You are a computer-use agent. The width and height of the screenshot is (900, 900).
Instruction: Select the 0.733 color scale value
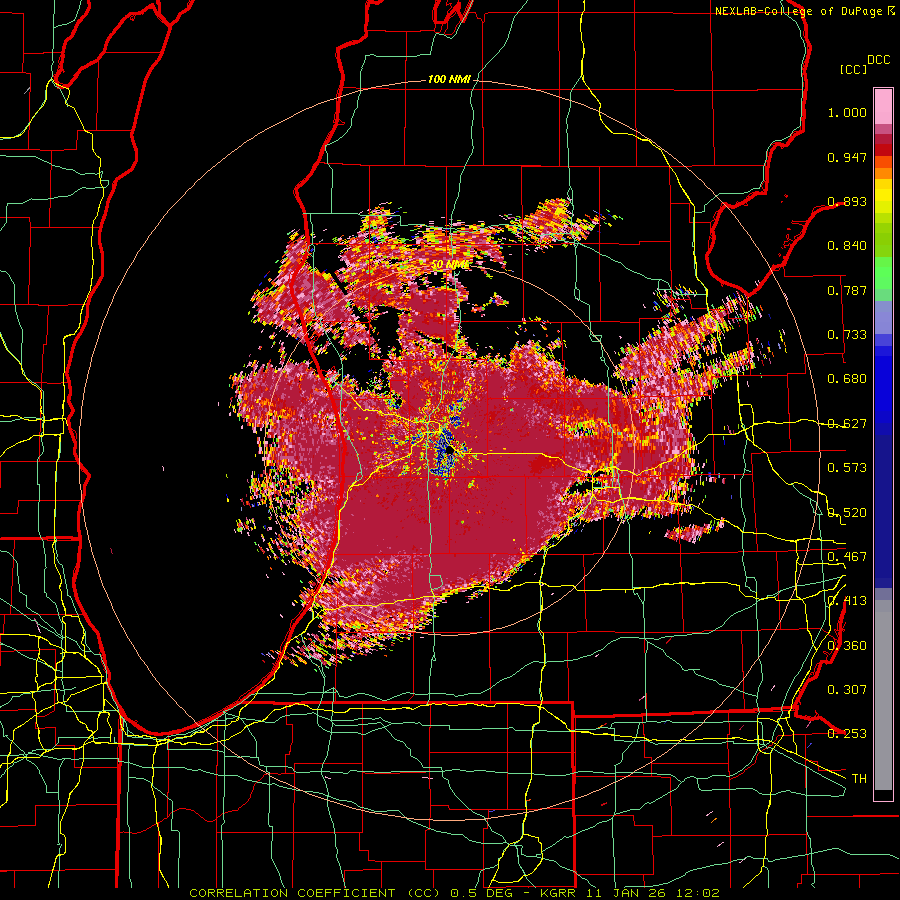(x=847, y=335)
